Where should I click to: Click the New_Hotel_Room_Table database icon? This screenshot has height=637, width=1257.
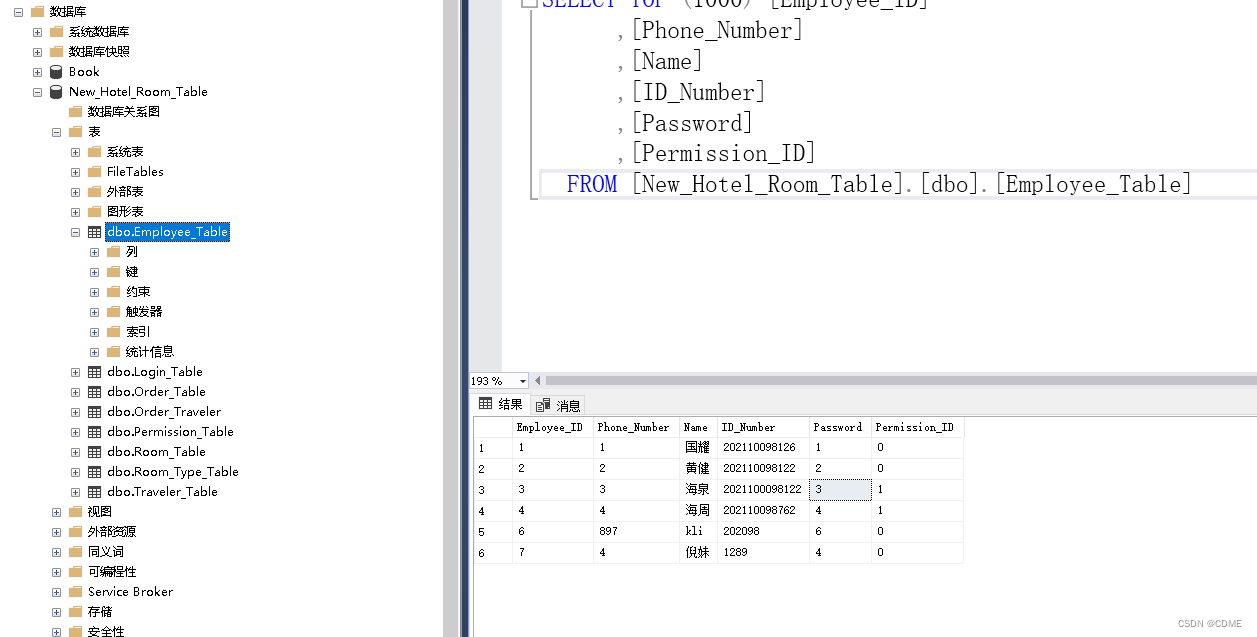click(x=56, y=92)
